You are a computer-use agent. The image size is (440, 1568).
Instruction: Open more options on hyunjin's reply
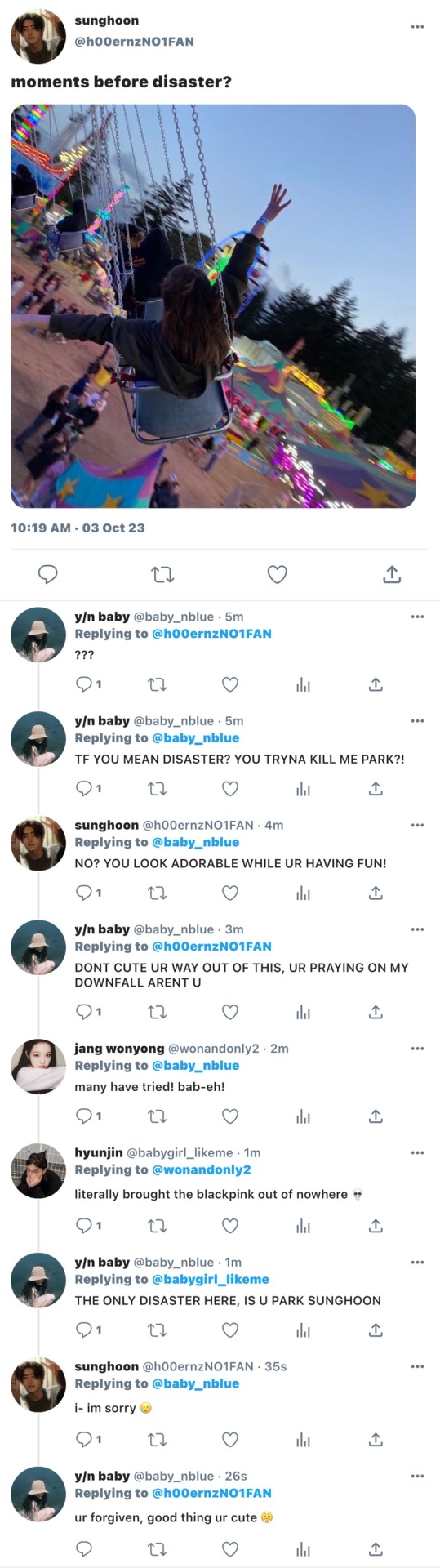[x=417, y=1152]
